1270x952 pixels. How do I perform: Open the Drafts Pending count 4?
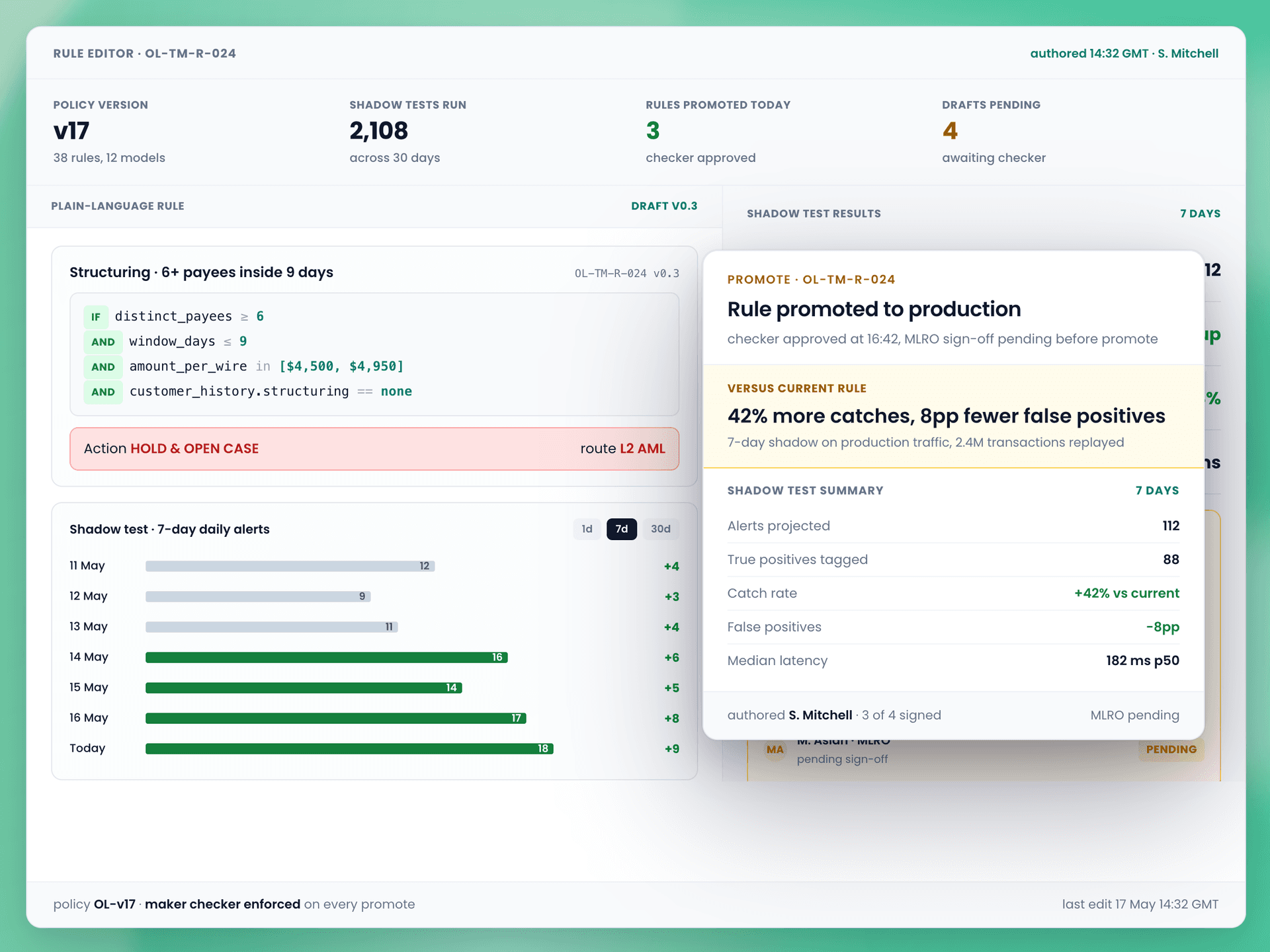pyautogui.click(x=950, y=131)
